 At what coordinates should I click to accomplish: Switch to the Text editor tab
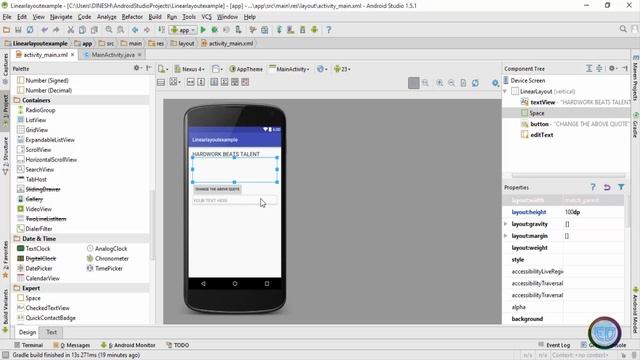(x=51, y=332)
